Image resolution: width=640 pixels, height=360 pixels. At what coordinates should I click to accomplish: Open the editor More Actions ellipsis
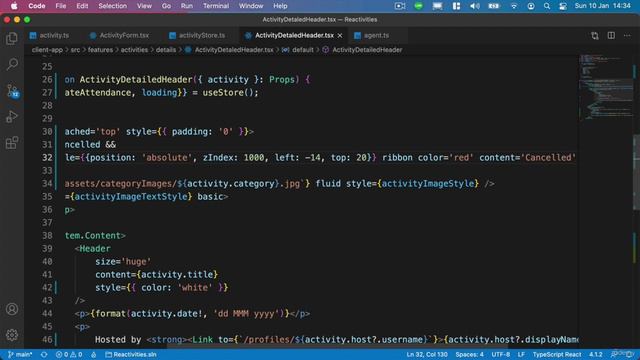click(x=627, y=36)
